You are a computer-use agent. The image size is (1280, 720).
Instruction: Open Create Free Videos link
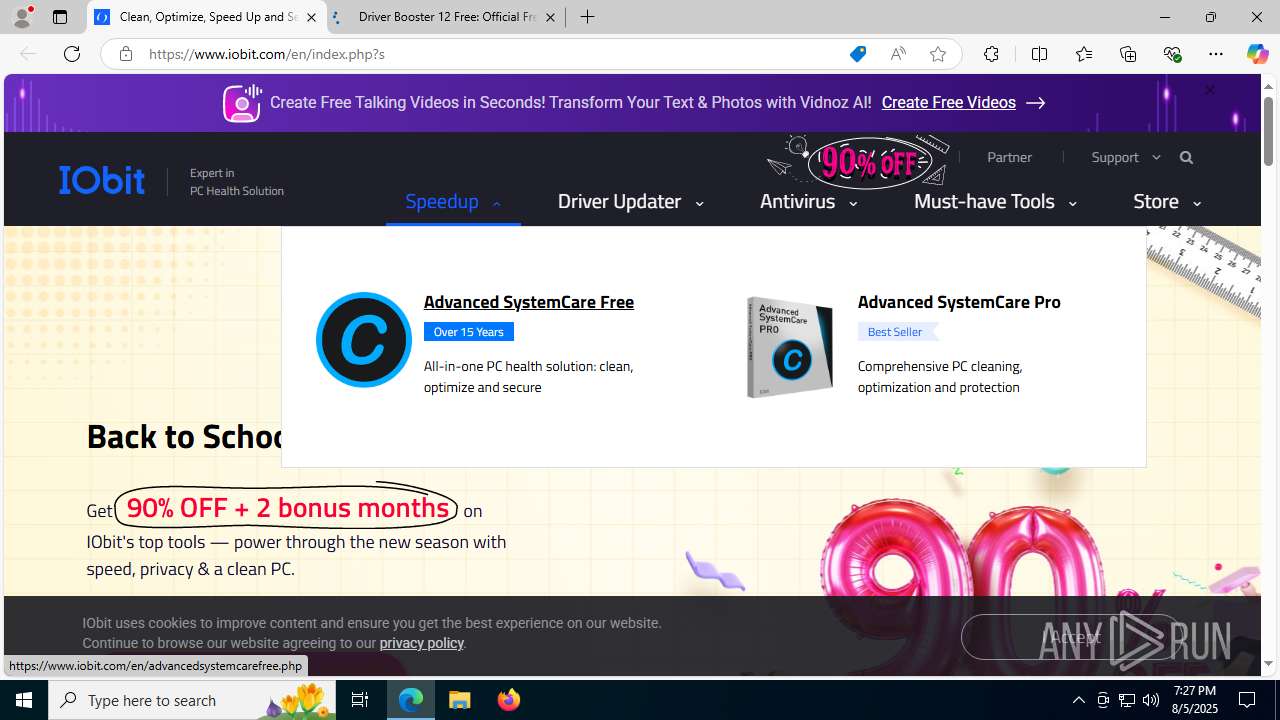point(963,103)
